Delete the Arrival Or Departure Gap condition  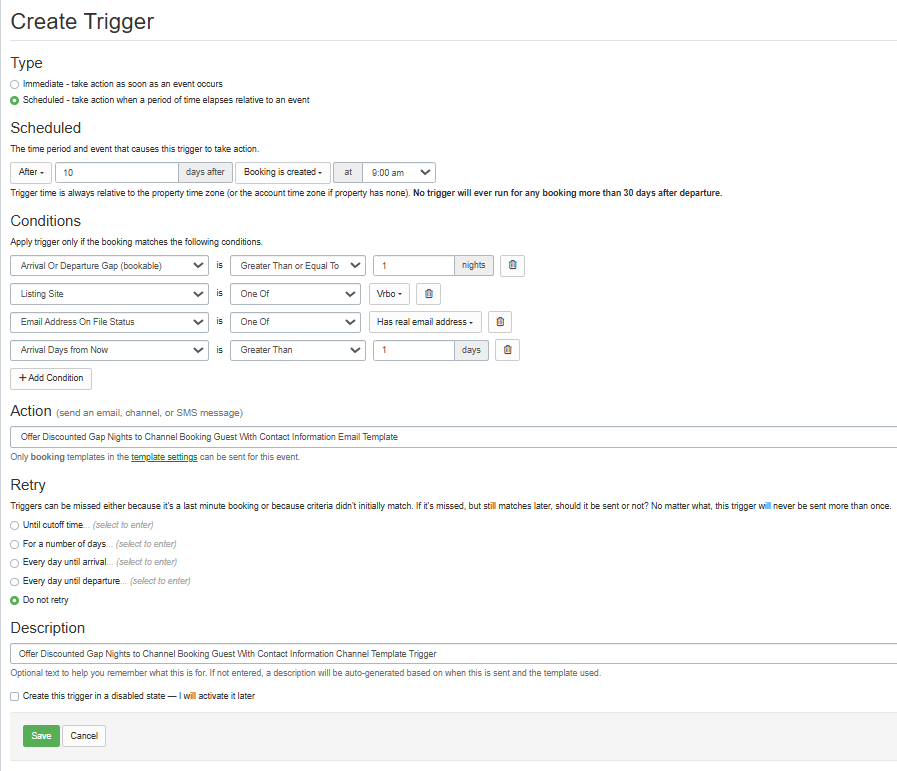[512, 265]
